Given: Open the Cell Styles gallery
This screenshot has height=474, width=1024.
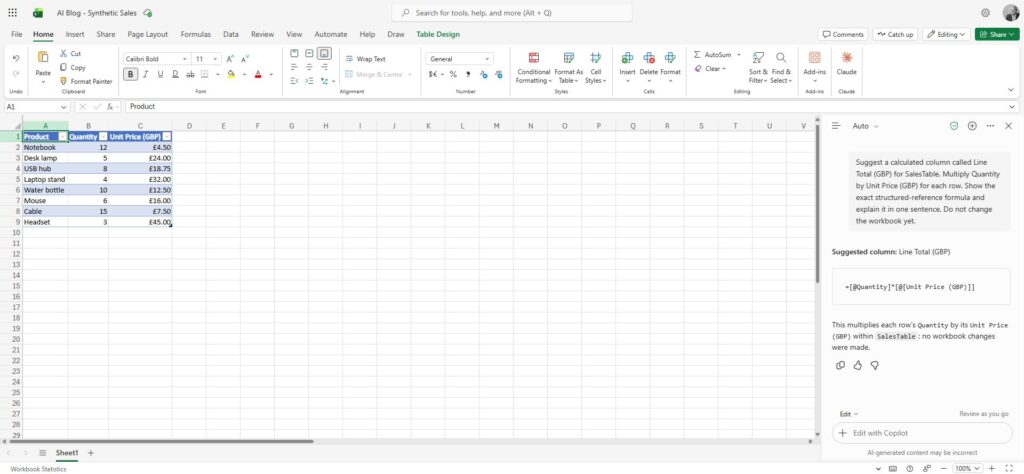Looking at the screenshot, I should 596,68.
